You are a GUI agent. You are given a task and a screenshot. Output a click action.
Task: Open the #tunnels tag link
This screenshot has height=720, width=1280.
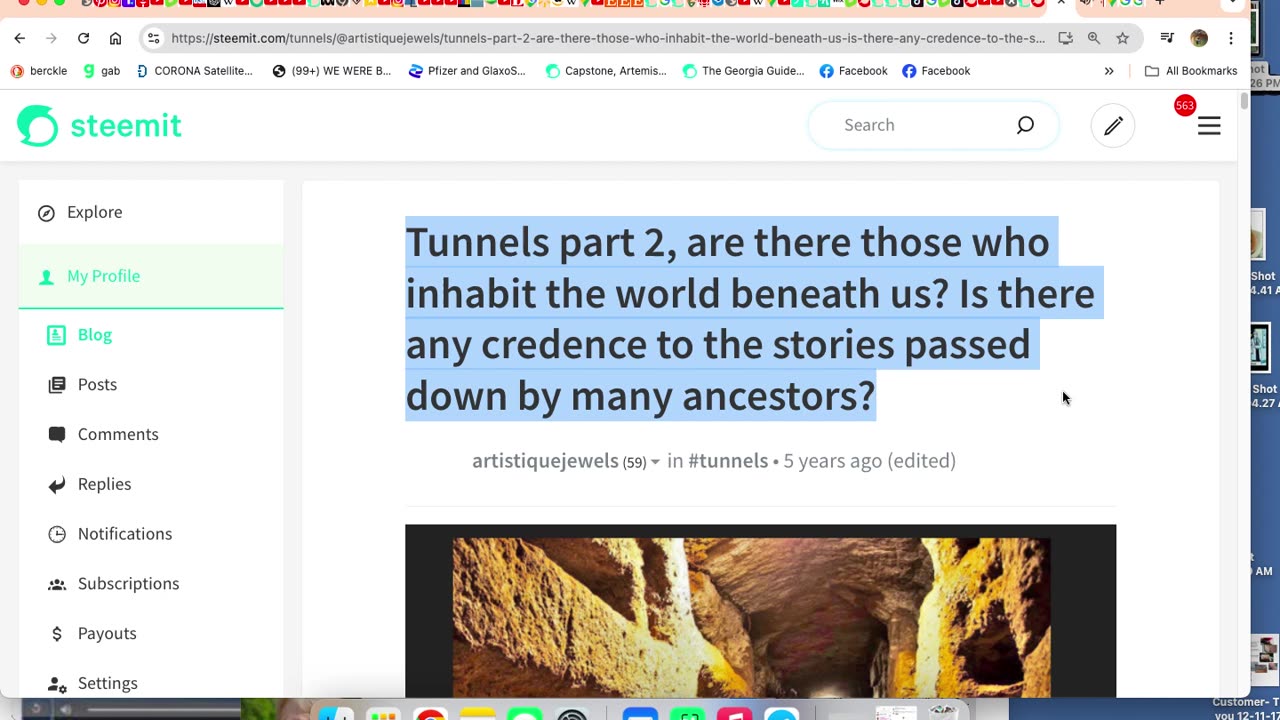(x=728, y=460)
